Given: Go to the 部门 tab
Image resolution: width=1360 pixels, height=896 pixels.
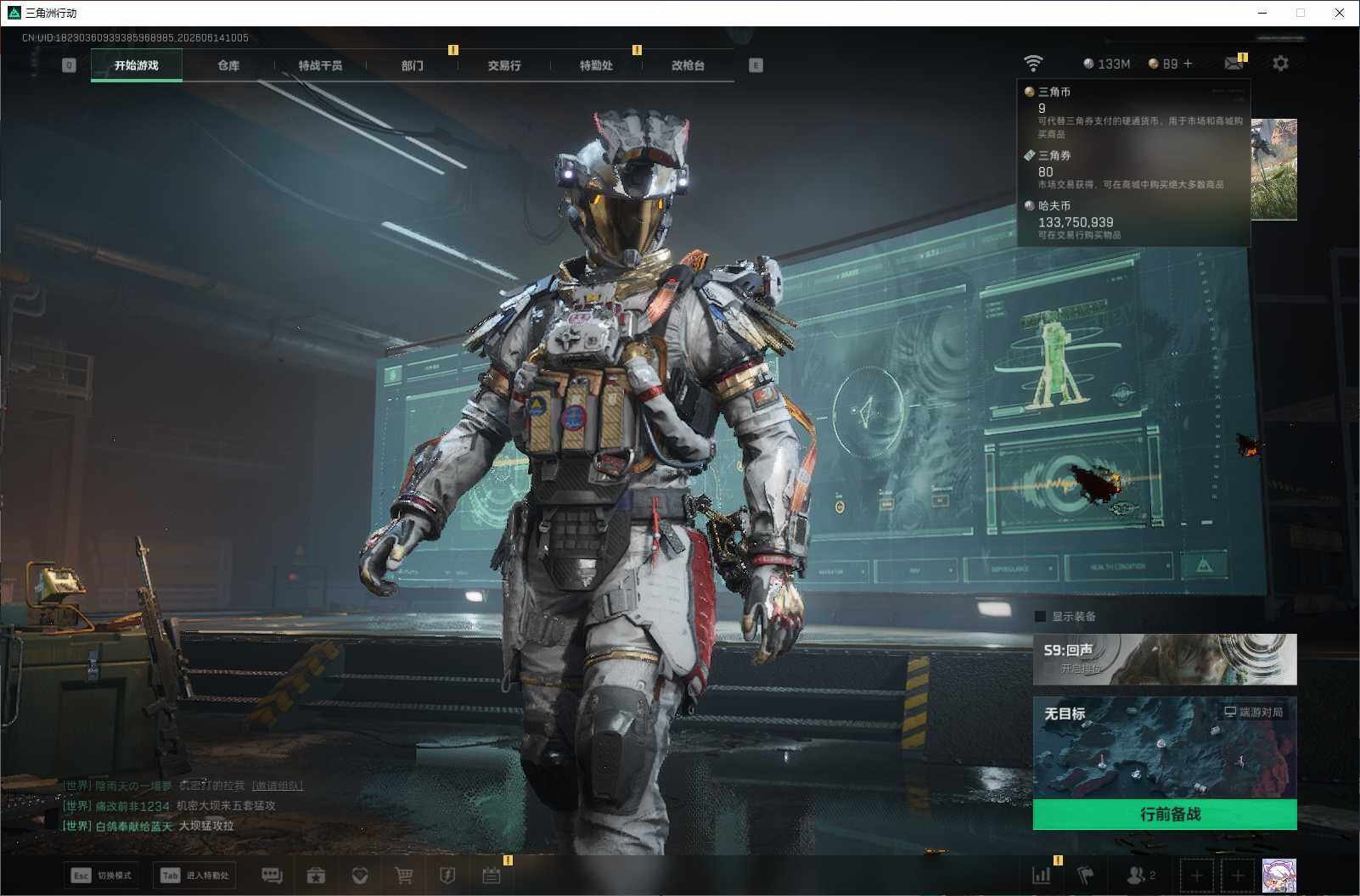Looking at the screenshot, I should point(413,65).
